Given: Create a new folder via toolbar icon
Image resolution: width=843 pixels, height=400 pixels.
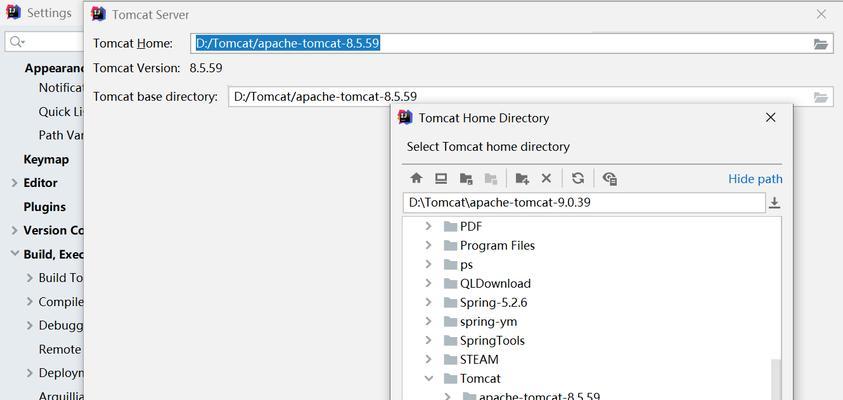Looking at the screenshot, I should [x=522, y=178].
